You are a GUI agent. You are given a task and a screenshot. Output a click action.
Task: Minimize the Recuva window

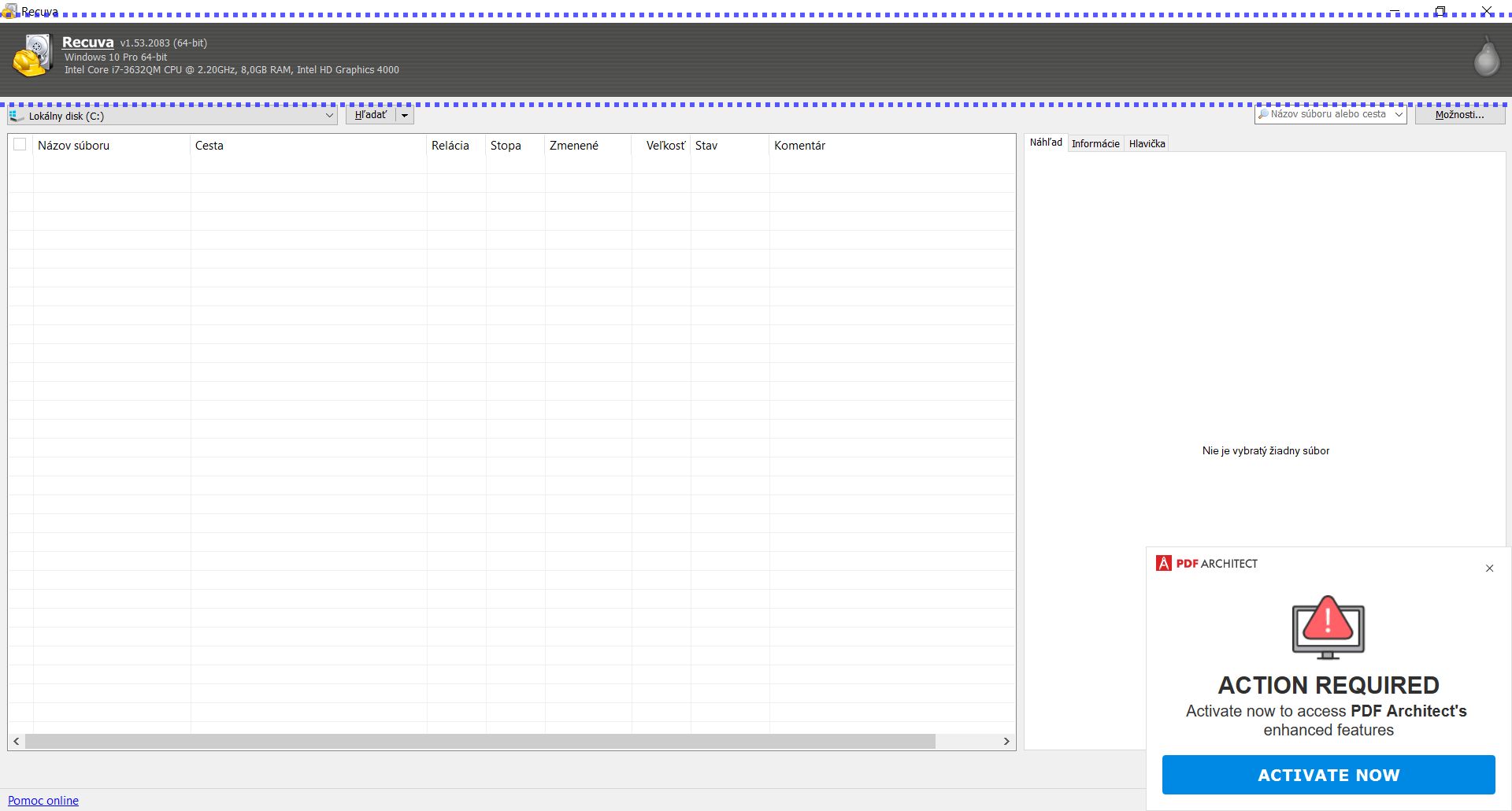(x=1395, y=11)
